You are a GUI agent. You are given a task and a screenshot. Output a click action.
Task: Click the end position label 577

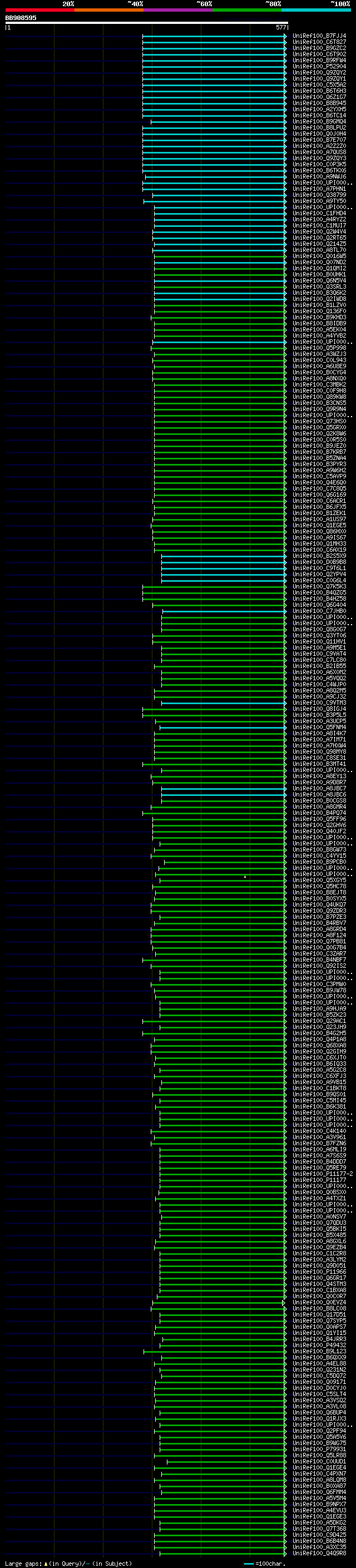[x=280, y=27]
